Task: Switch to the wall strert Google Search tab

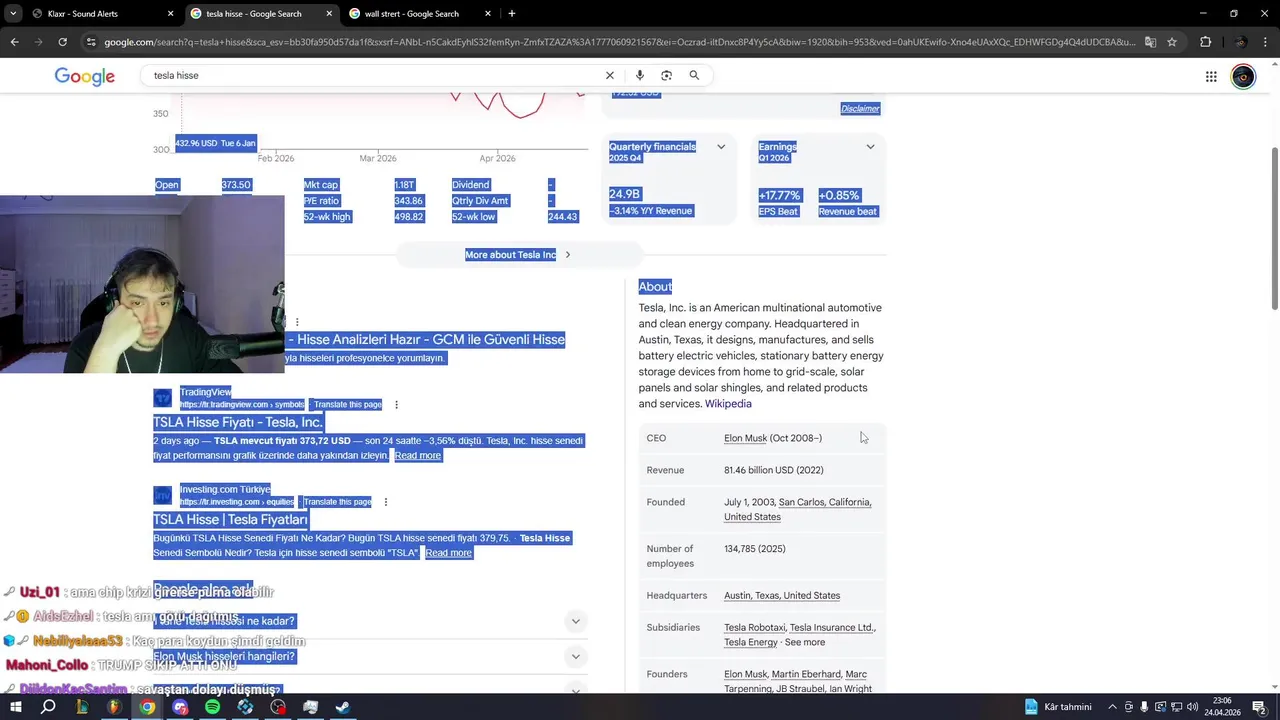Action: 418,14
